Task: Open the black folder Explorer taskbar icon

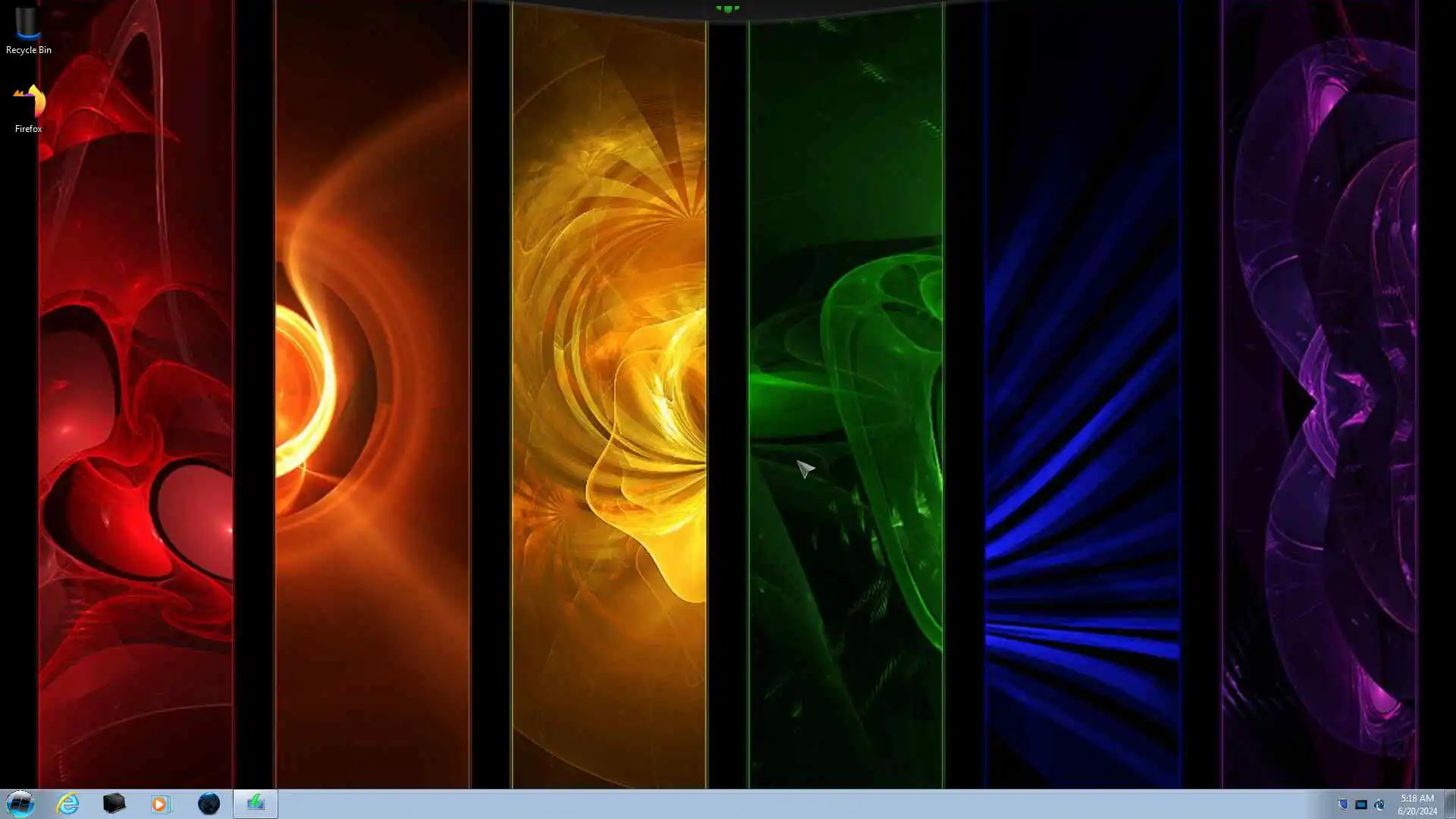Action: click(x=115, y=804)
